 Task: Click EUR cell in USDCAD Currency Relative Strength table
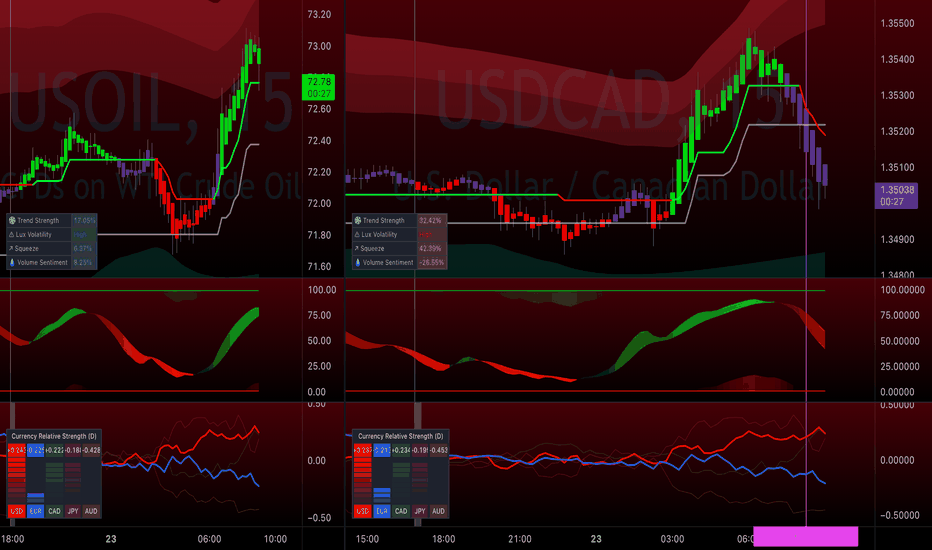(x=382, y=511)
